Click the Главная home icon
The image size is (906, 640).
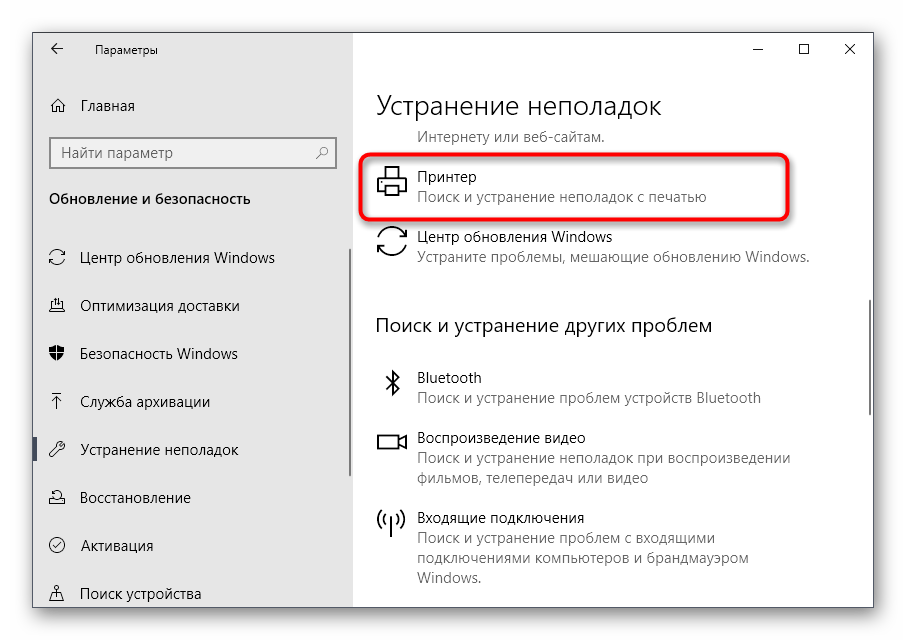click(59, 106)
